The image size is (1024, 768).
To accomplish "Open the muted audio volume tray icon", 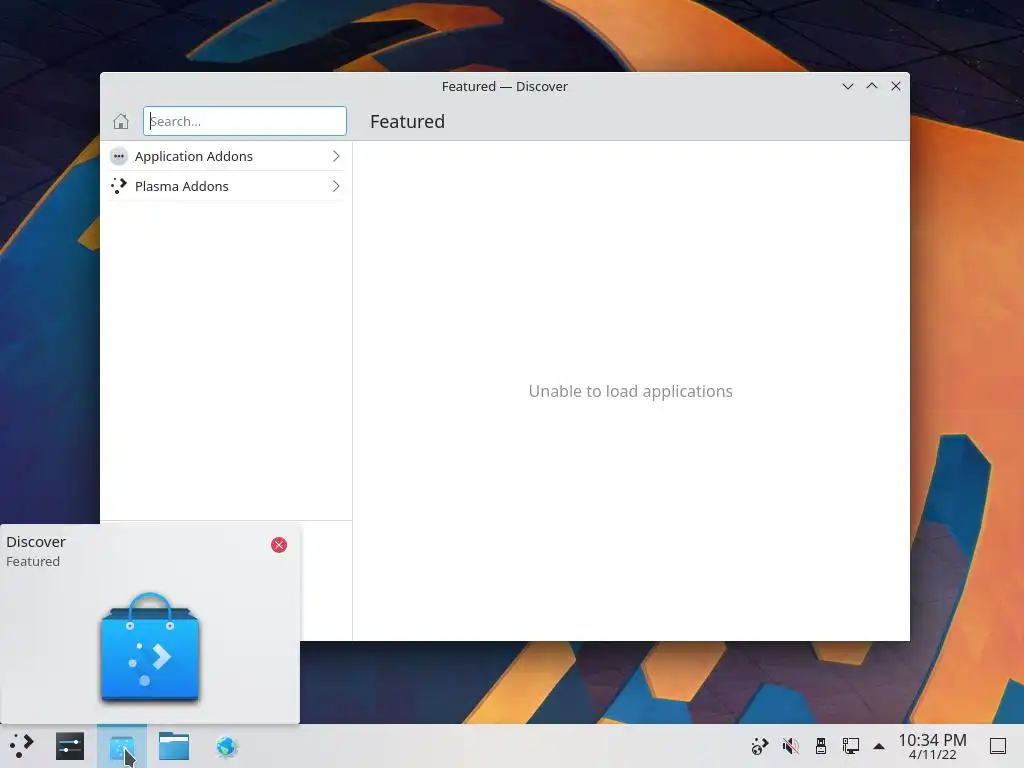I will pyautogui.click(x=790, y=746).
